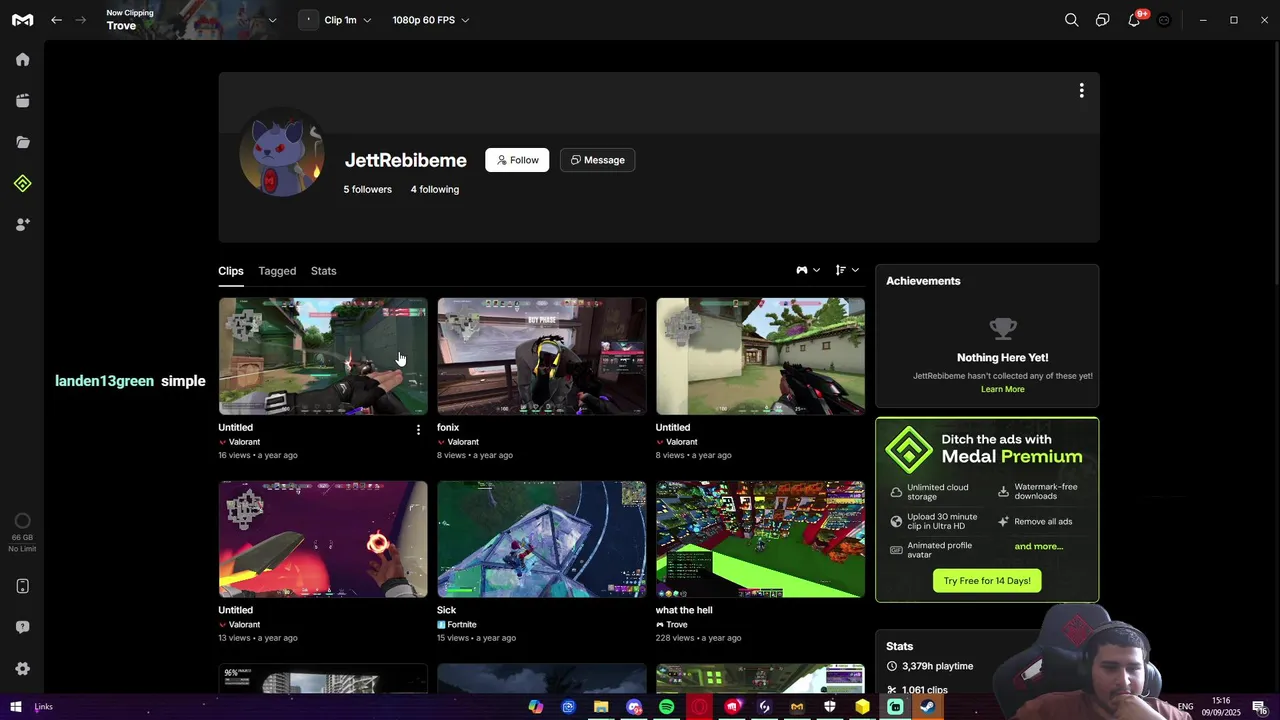
Task: Expand the Now Clipping Trove dropdown
Action: (272, 20)
